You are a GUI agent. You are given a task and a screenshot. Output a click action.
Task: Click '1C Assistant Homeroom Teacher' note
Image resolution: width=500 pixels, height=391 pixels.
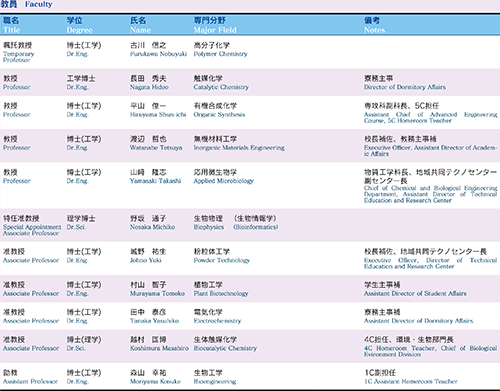tap(411, 381)
